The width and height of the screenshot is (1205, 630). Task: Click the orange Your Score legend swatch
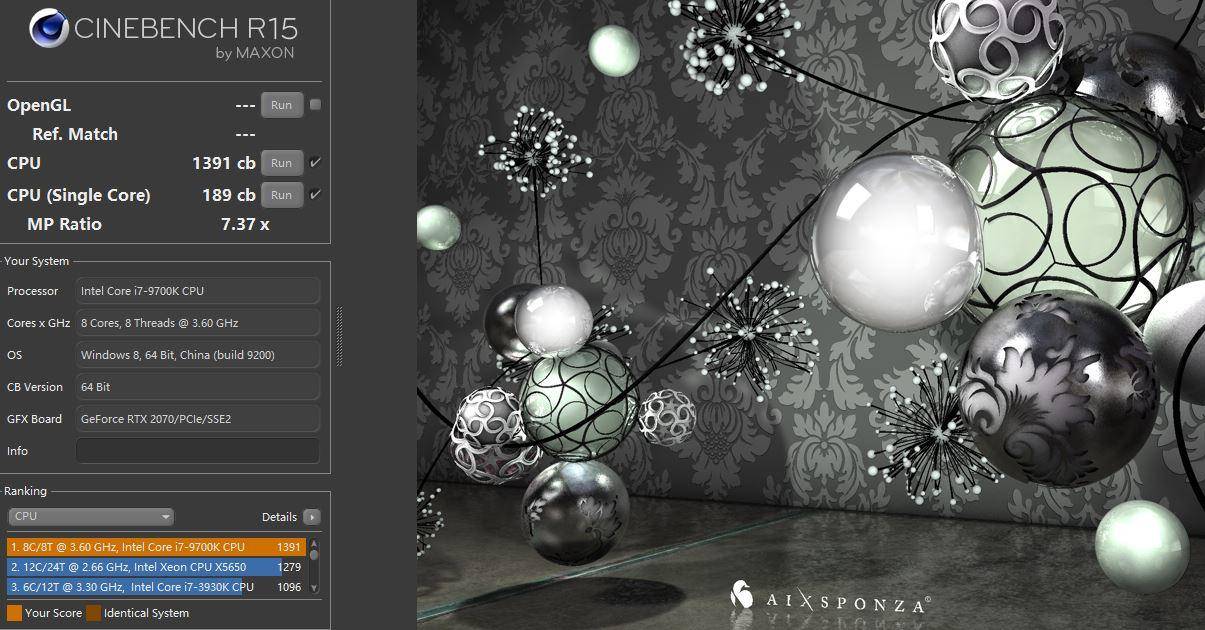coord(14,613)
